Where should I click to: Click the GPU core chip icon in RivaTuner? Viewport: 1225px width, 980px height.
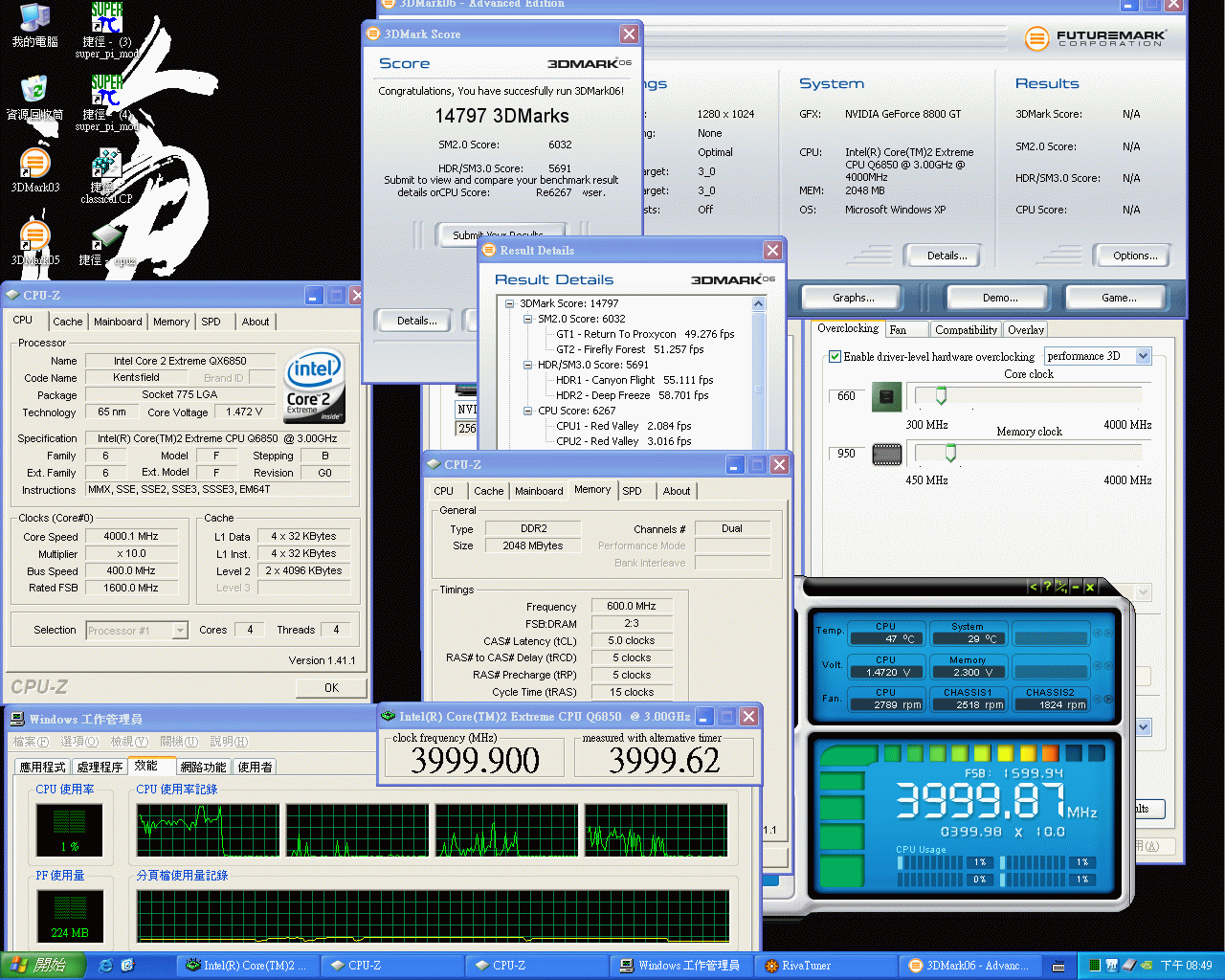click(x=887, y=396)
